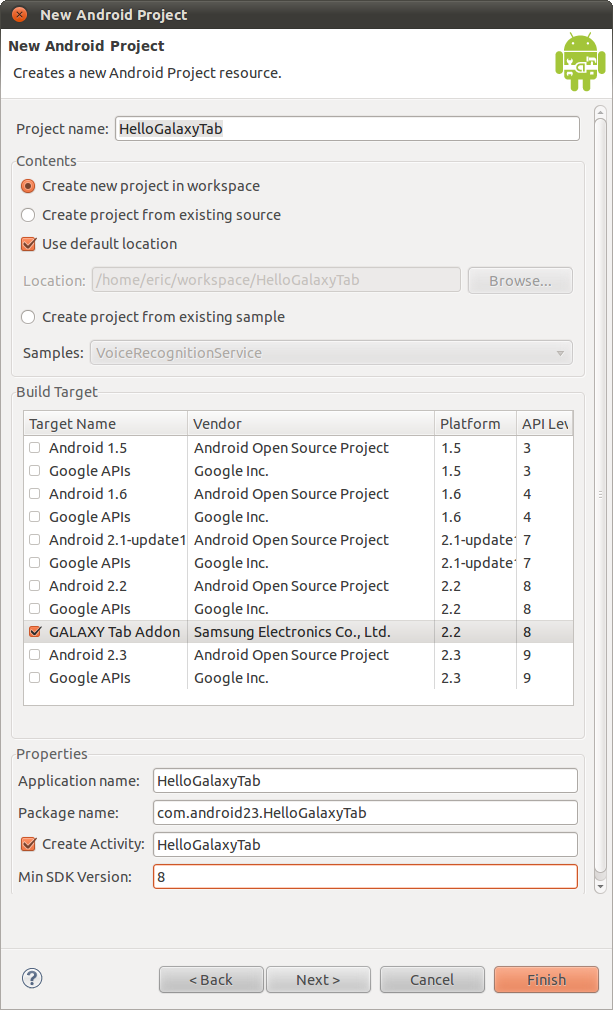Toggle the Create Activity checkbox
The width and height of the screenshot is (613, 1010).
[x=28, y=844]
